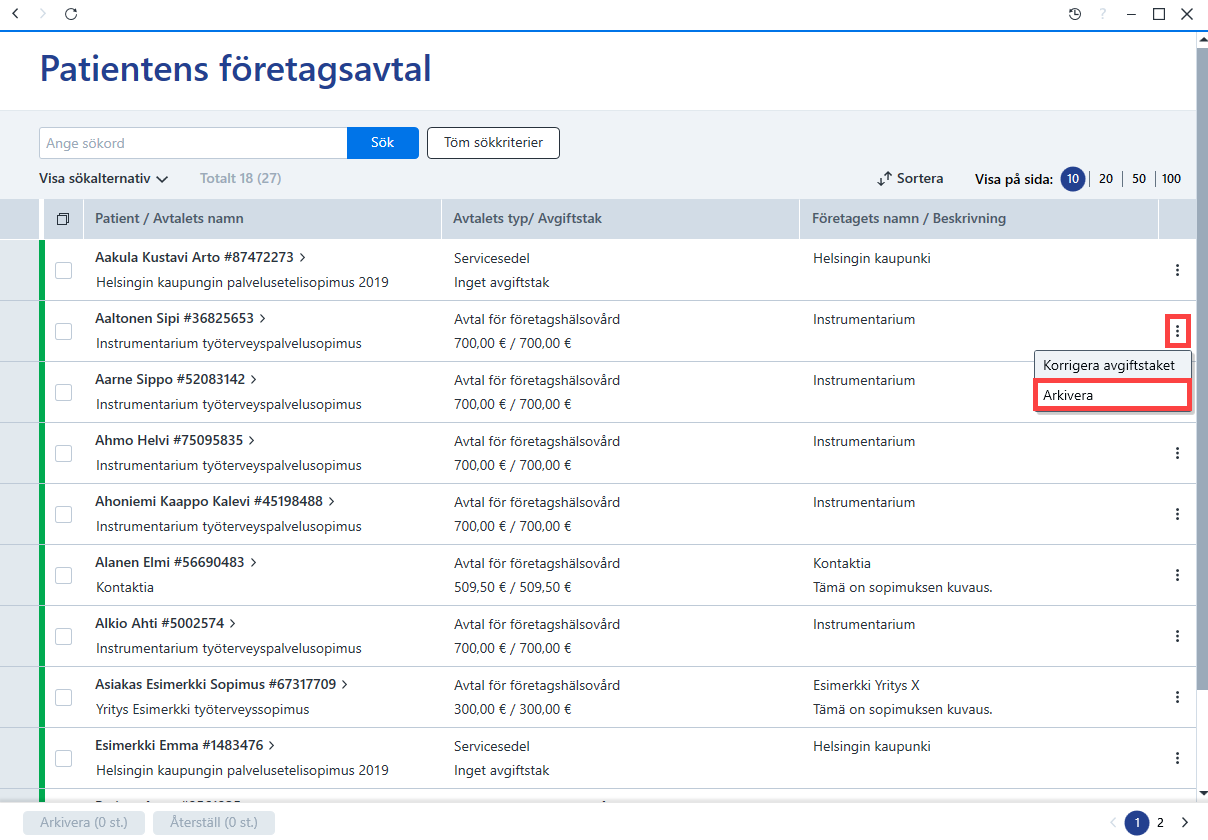Go to previous page arrow
Viewport: 1208px width, 840px height.
point(1113,823)
